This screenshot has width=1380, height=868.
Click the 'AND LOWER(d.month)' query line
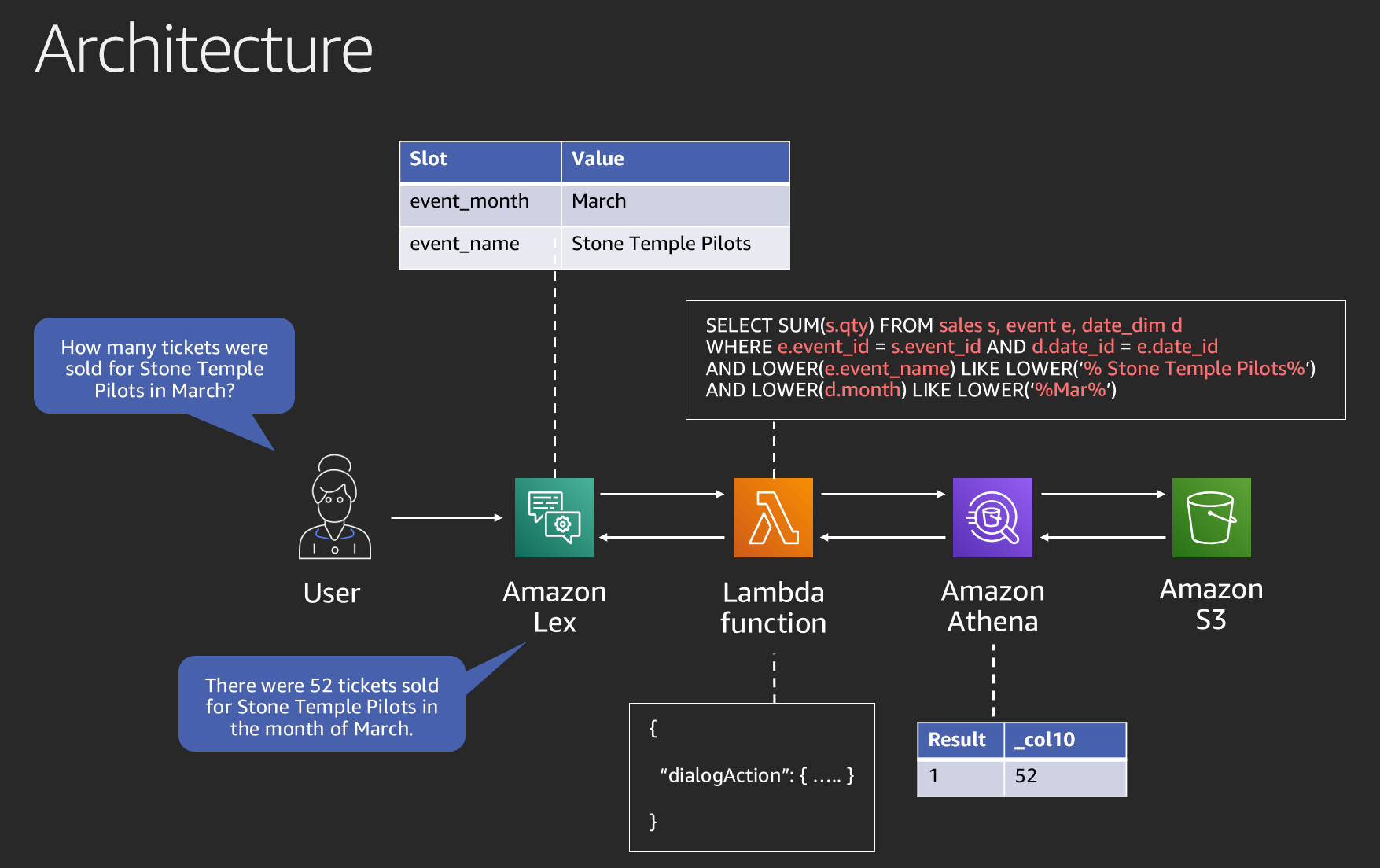[x=911, y=390]
